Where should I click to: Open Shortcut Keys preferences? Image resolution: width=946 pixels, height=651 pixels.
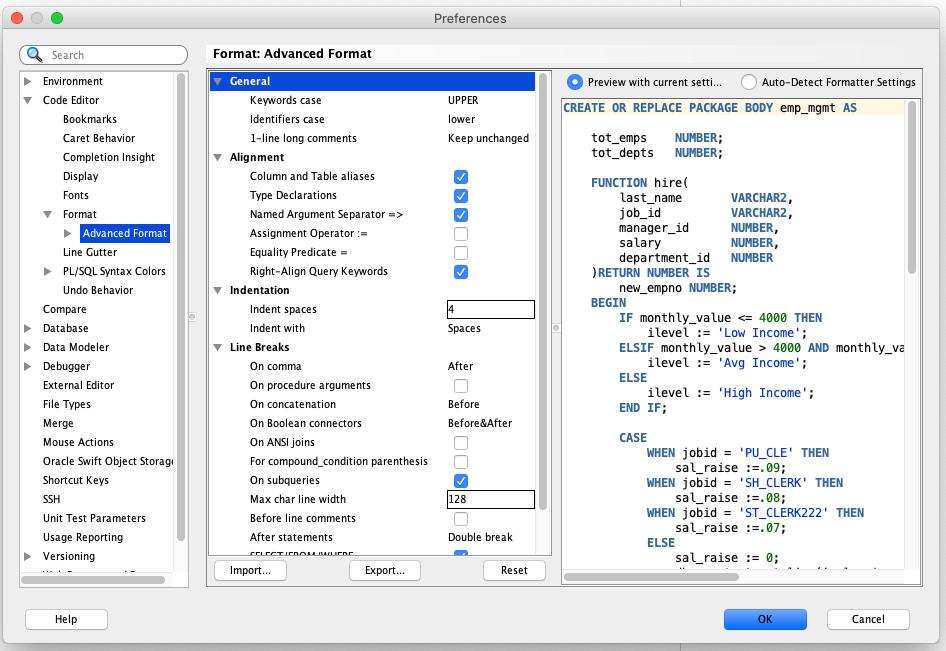pyautogui.click(x=76, y=480)
